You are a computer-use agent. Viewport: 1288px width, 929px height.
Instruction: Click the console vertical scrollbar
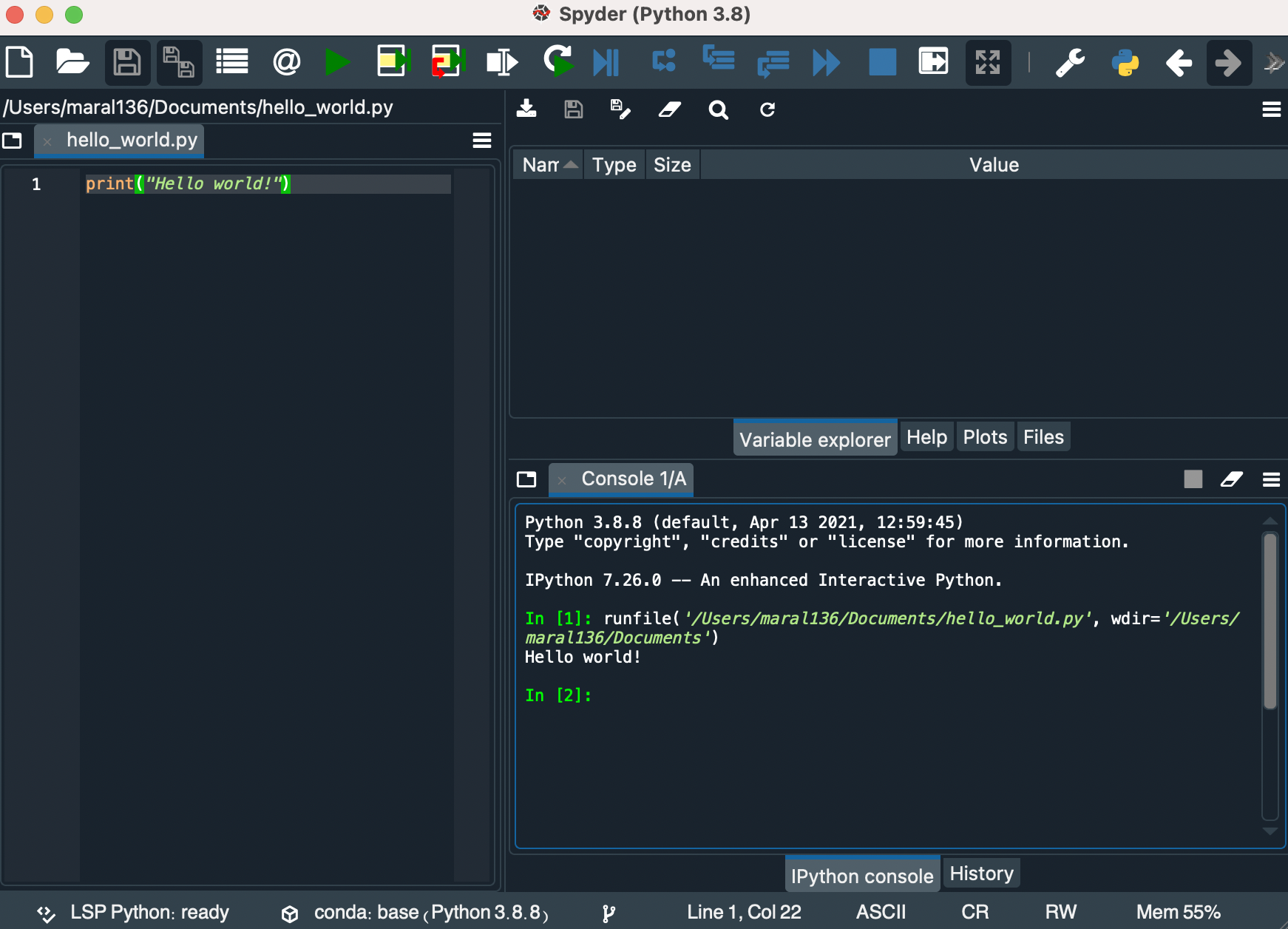1270,621
